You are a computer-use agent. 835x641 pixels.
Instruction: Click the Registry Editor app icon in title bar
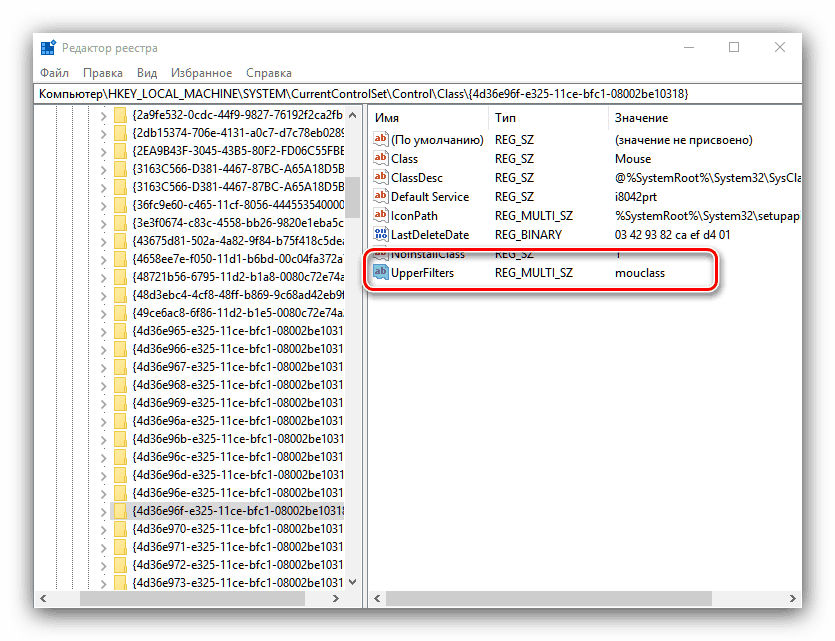pyautogui.click(x=48, y=48)
